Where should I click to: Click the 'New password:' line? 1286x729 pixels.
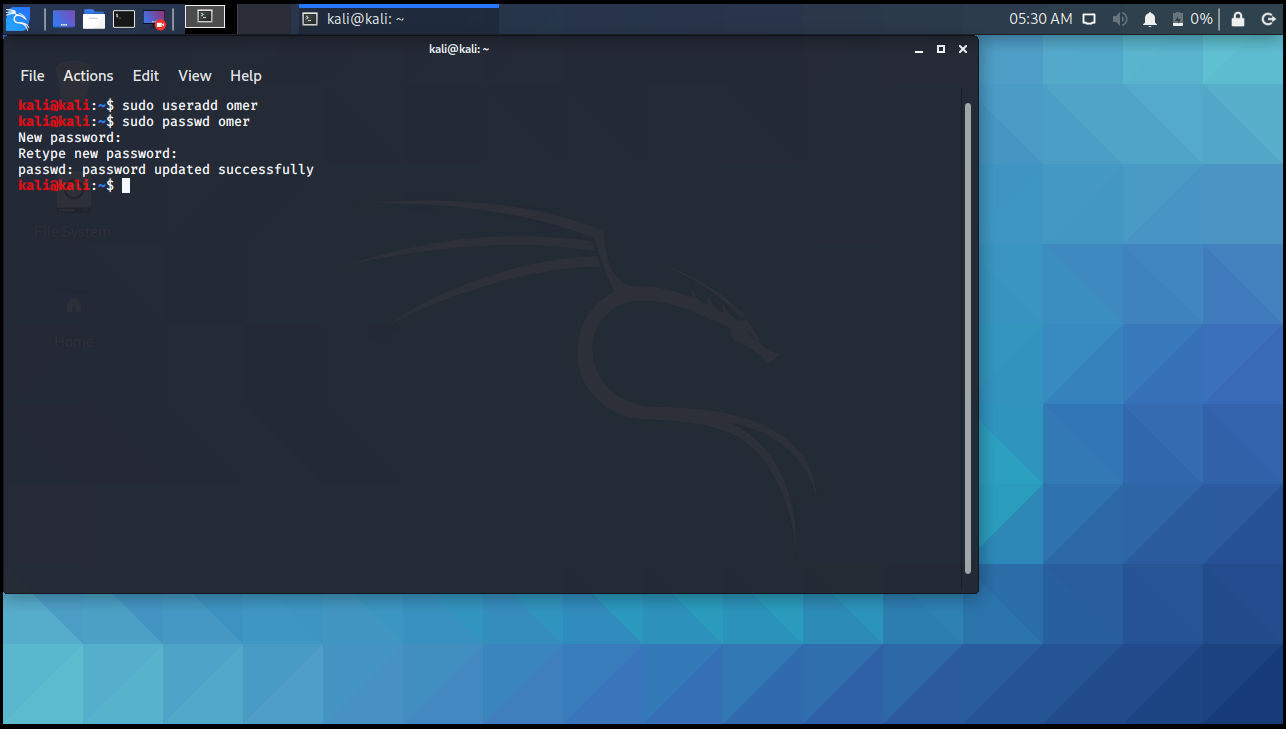(70, 137)
